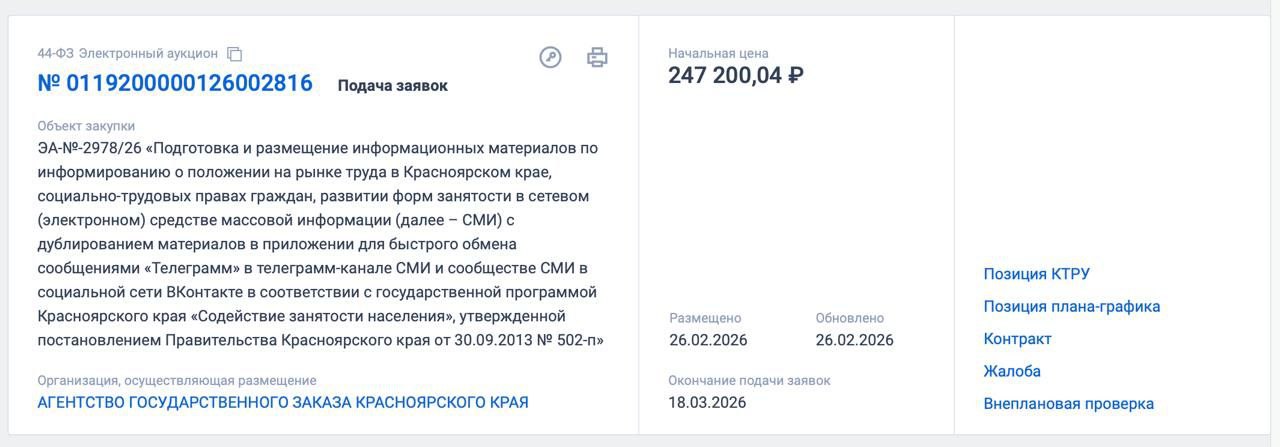This screenshot has height=447, width=1280.
Task: Click the Размещено date 26.02.2026
Action: pyautogui.click(x=708, y=340)
